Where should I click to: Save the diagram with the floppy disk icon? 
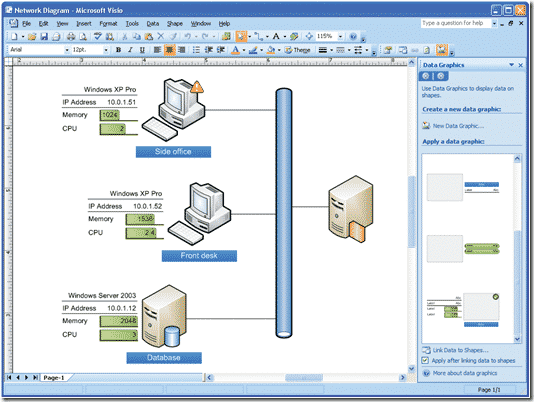tap(44, 36)
